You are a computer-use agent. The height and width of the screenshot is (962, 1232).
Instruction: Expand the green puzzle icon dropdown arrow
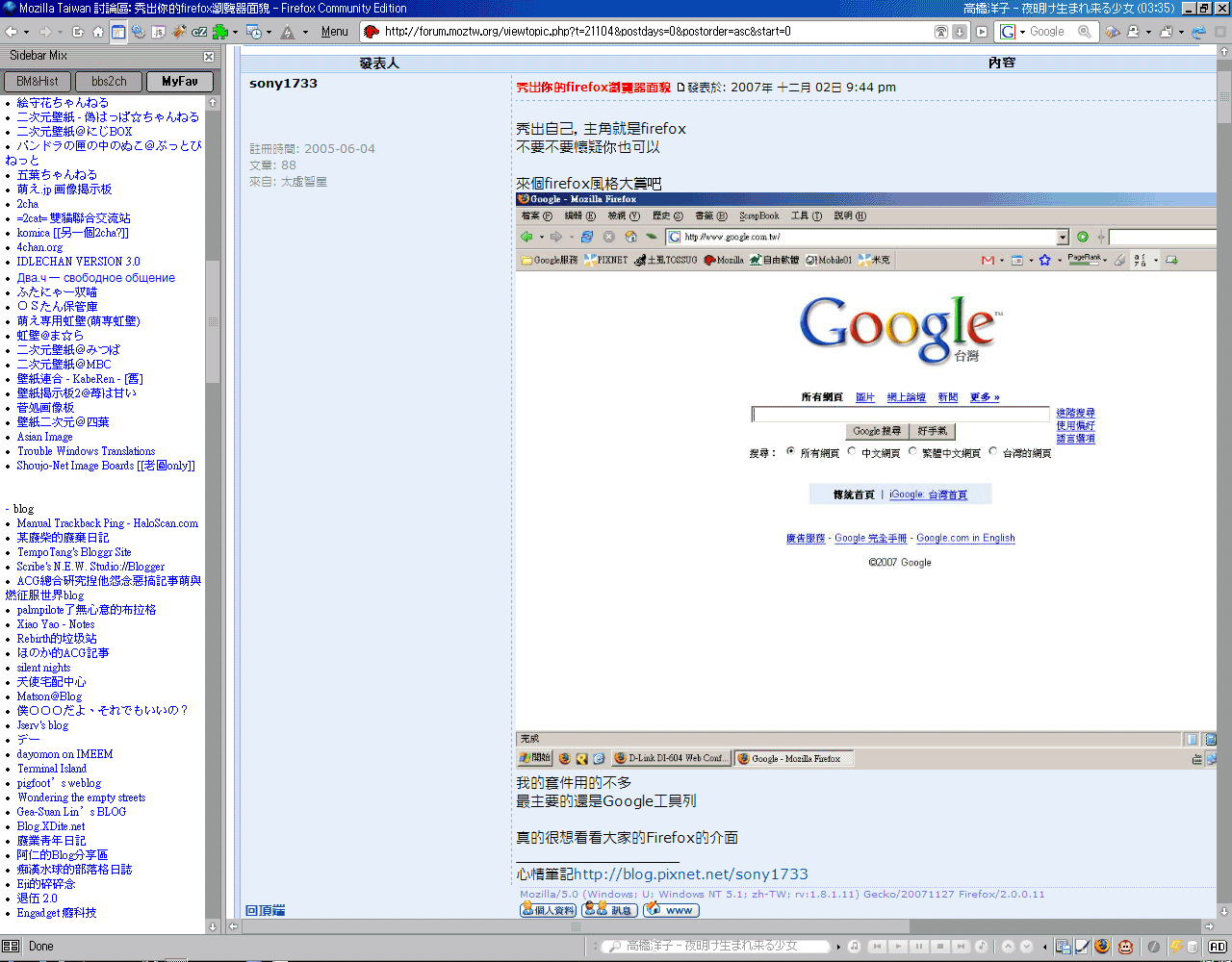point(235,33)
